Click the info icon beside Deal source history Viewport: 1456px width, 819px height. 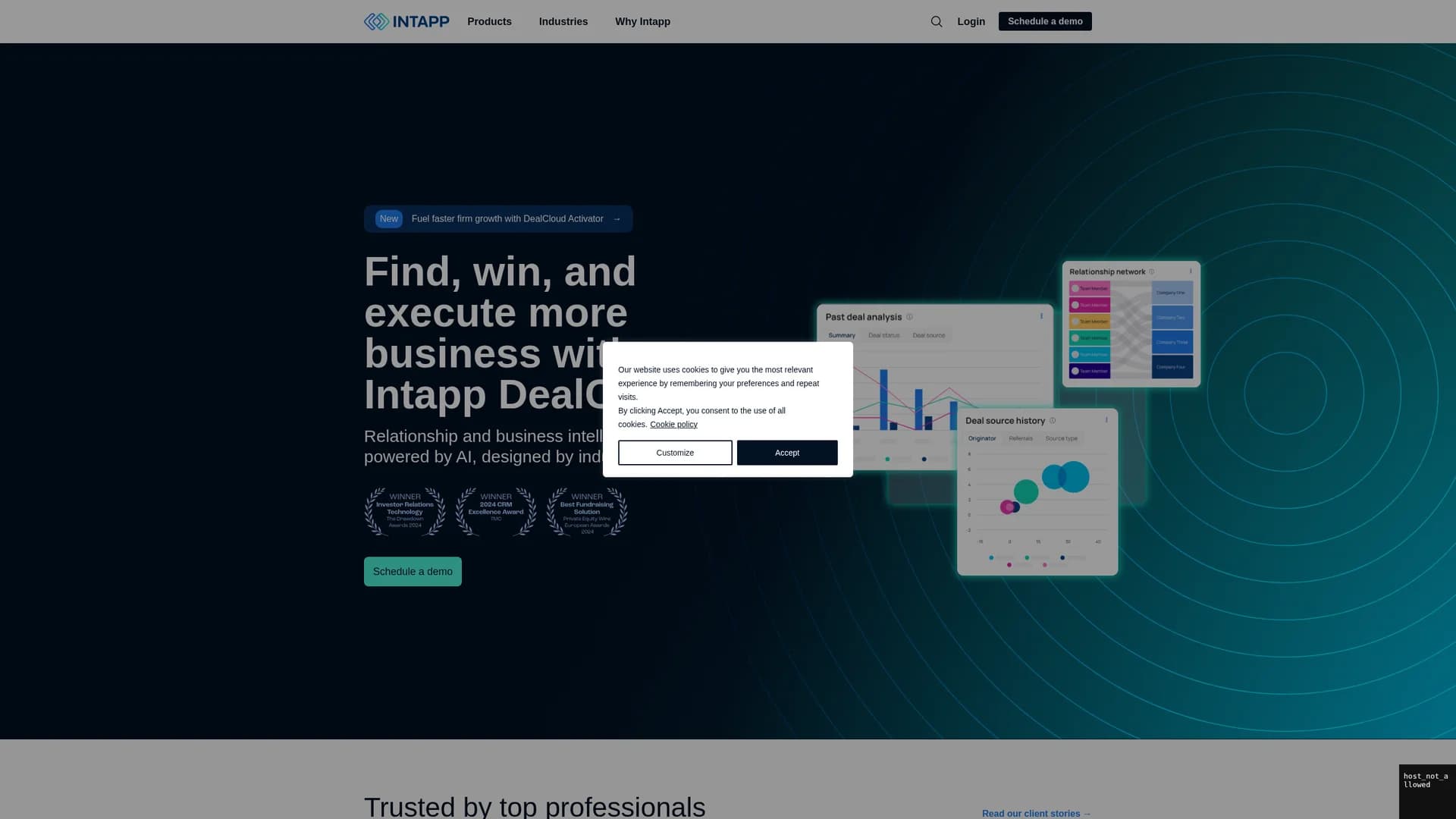tap(1053, 420)
